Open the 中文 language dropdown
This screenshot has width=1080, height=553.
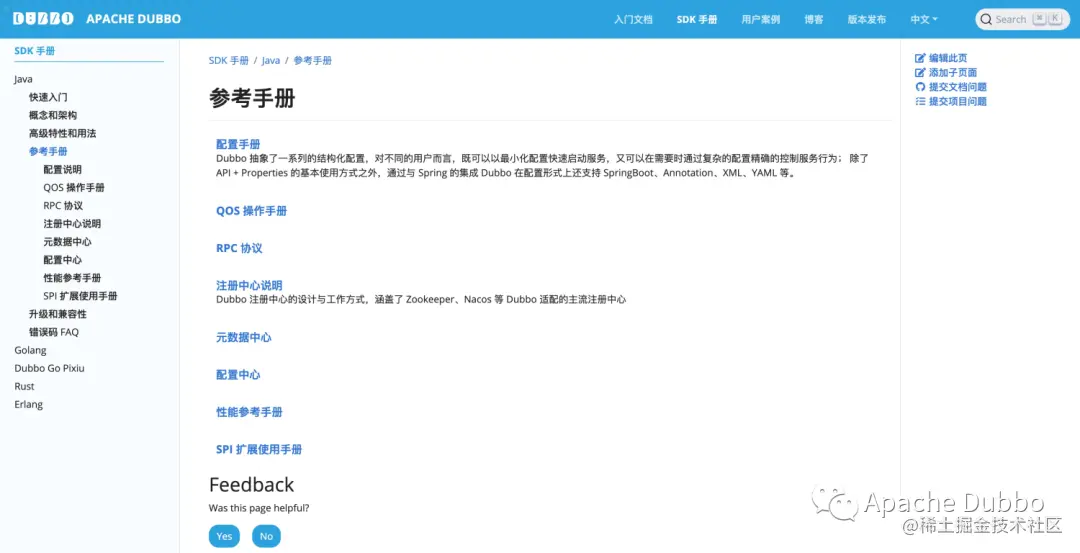924,19
